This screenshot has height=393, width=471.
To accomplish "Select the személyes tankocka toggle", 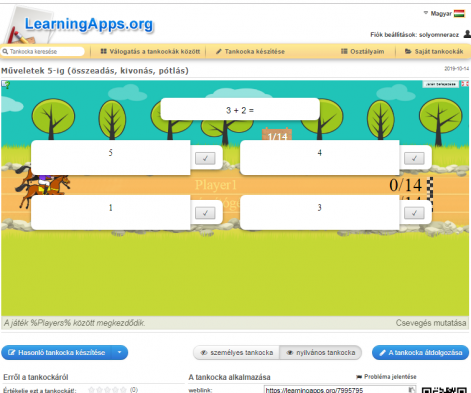I will click(x=237, y=353).
